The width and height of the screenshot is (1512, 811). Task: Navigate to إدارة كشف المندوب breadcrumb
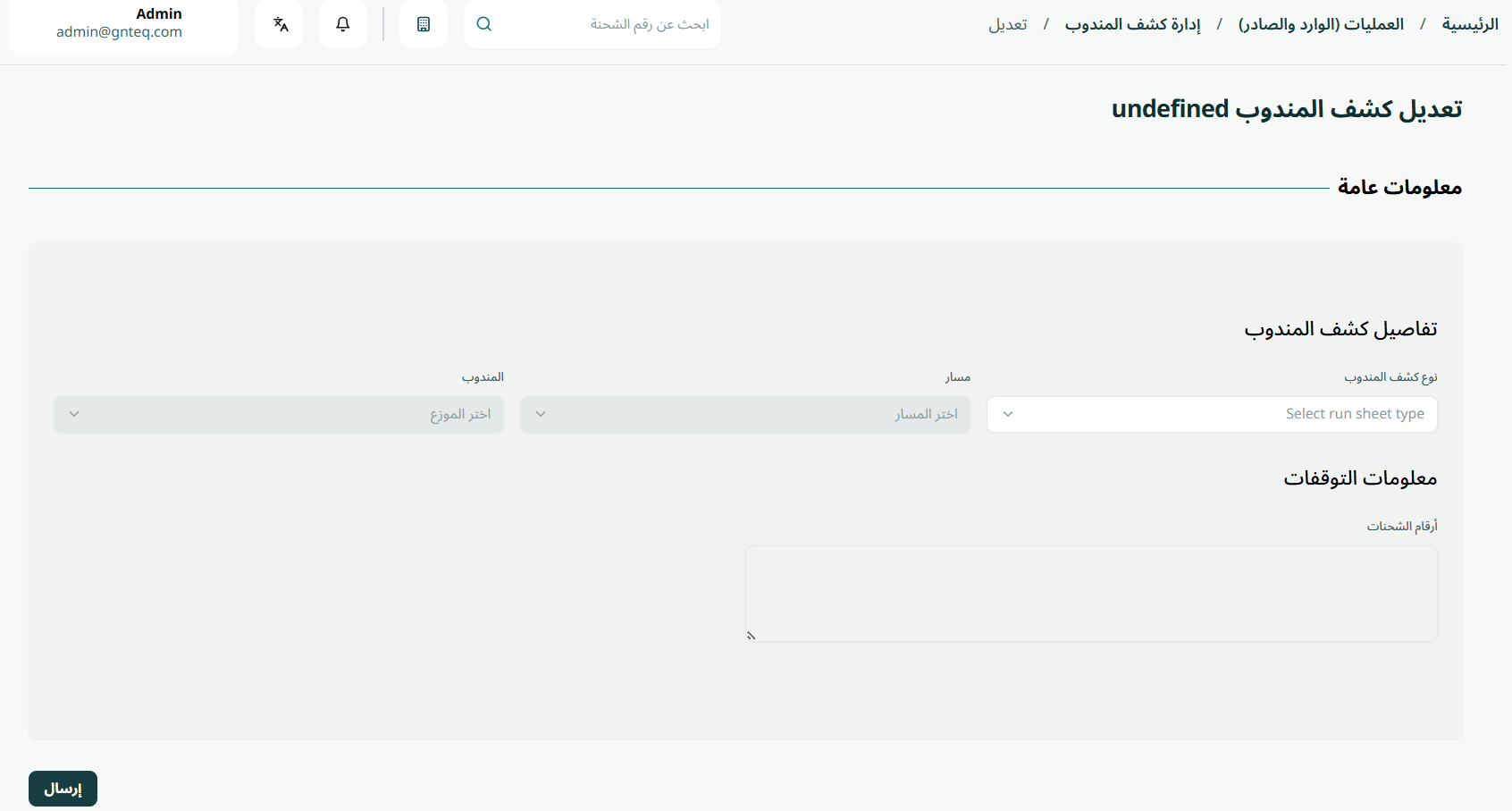[1132, 24]
